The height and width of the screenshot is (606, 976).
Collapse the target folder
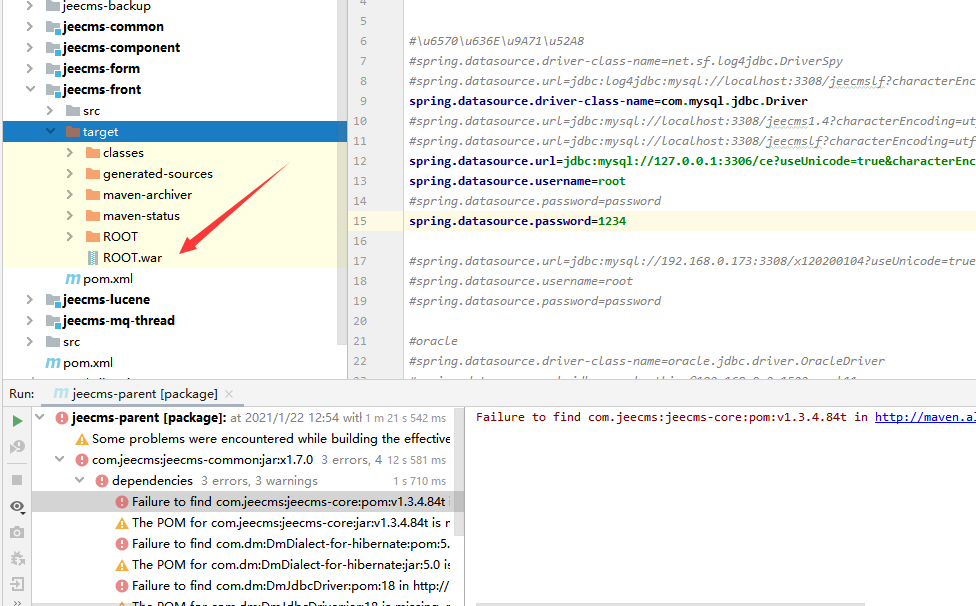51,132
